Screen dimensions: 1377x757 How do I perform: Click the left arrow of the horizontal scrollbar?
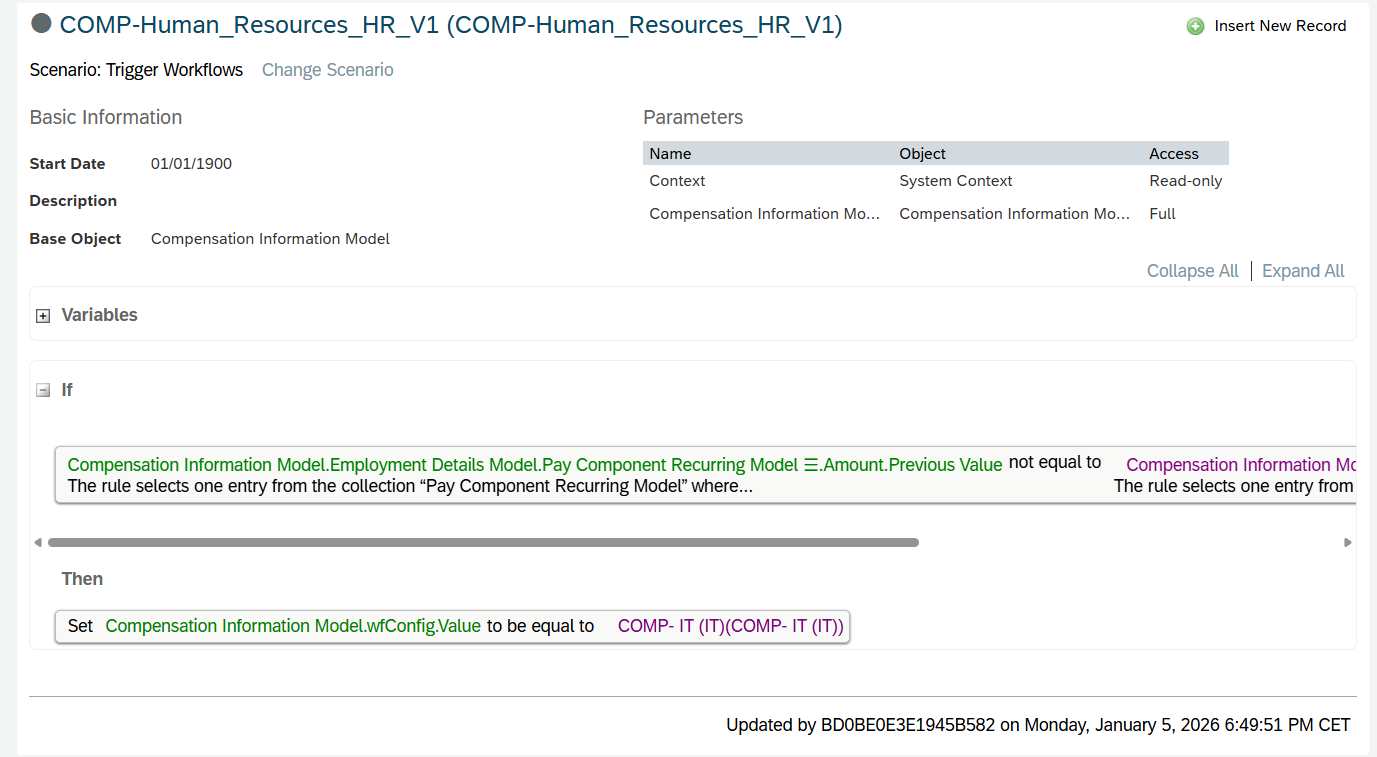38,543
